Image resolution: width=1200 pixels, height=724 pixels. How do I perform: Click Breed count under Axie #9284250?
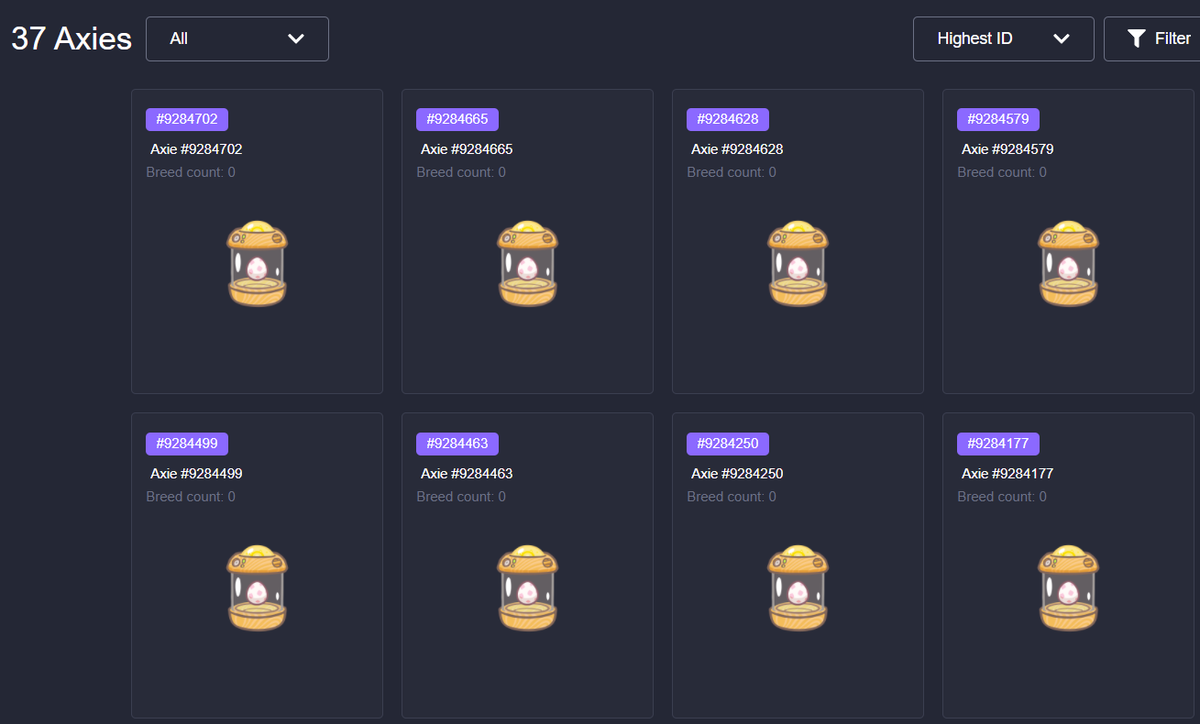(x=732, y=496)
